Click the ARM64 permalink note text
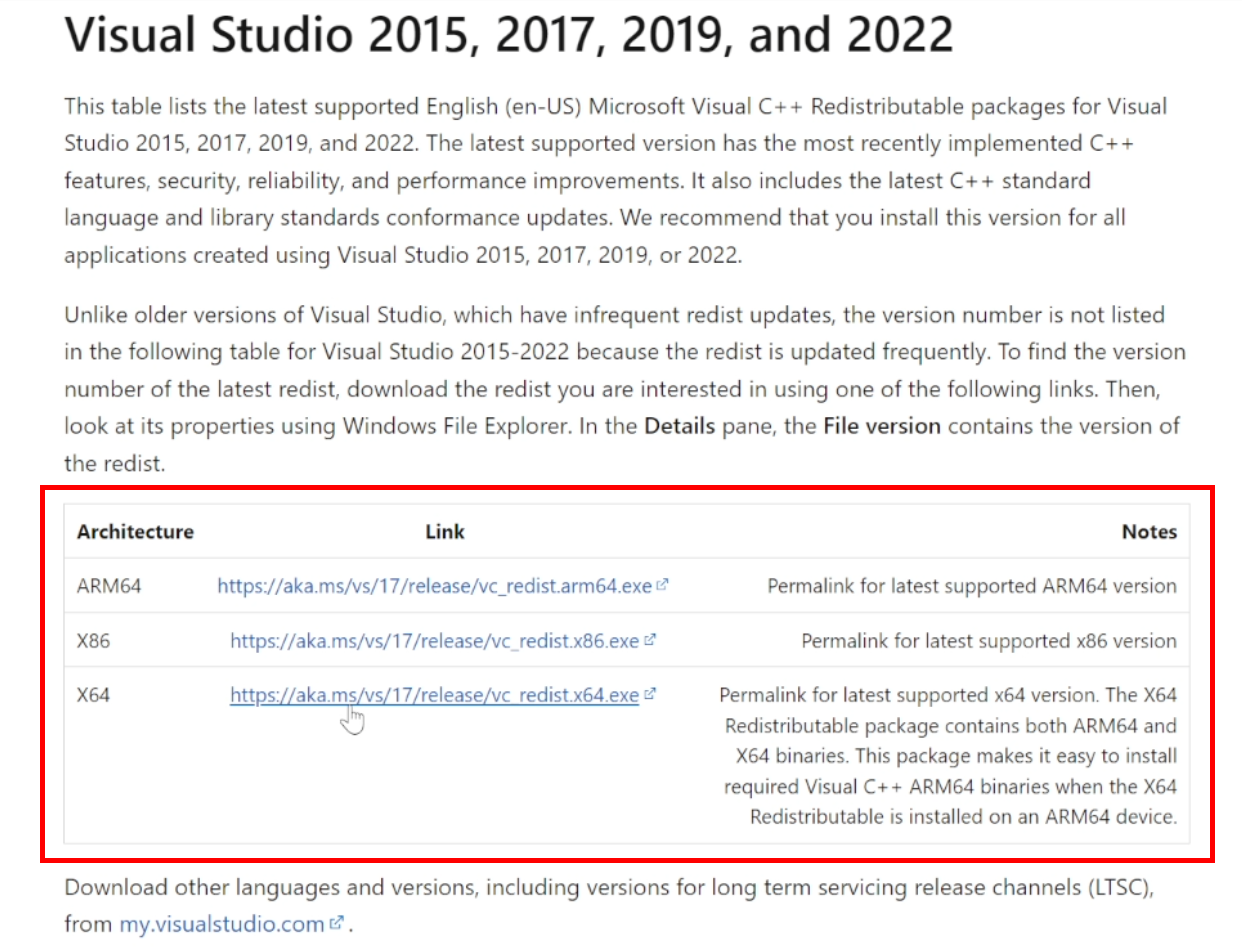This screenshot has height=947, width=1242. click(971, 586)
